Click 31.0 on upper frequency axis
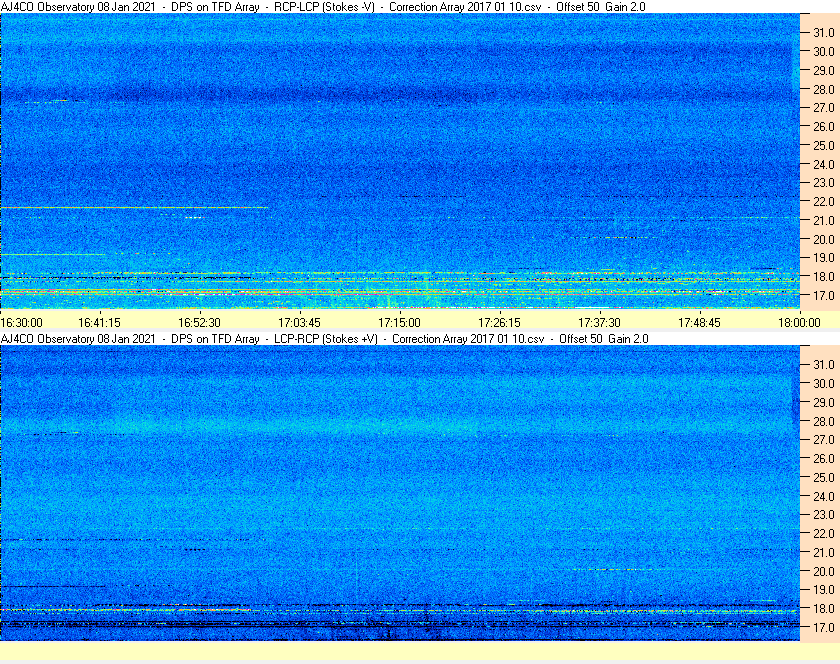The image size is (840, 664). pos(823,33)
